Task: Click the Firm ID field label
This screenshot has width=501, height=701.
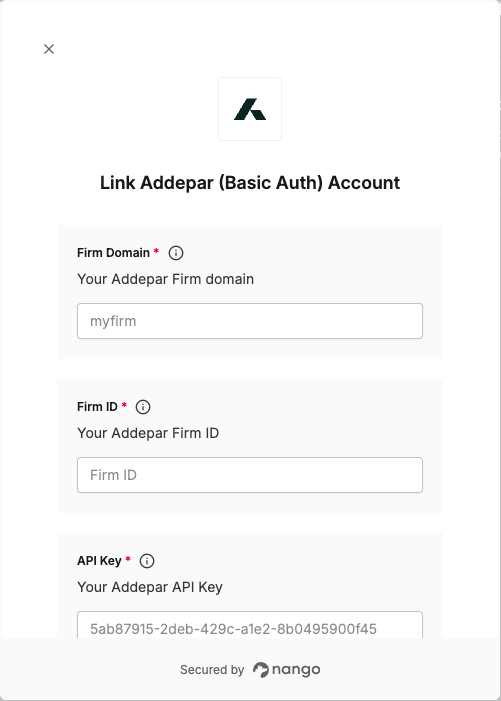Action: (x=97, y=407)
